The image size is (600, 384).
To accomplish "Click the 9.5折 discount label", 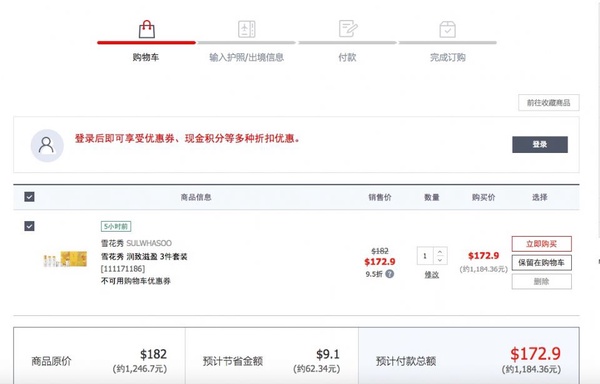I will (374, 274).
